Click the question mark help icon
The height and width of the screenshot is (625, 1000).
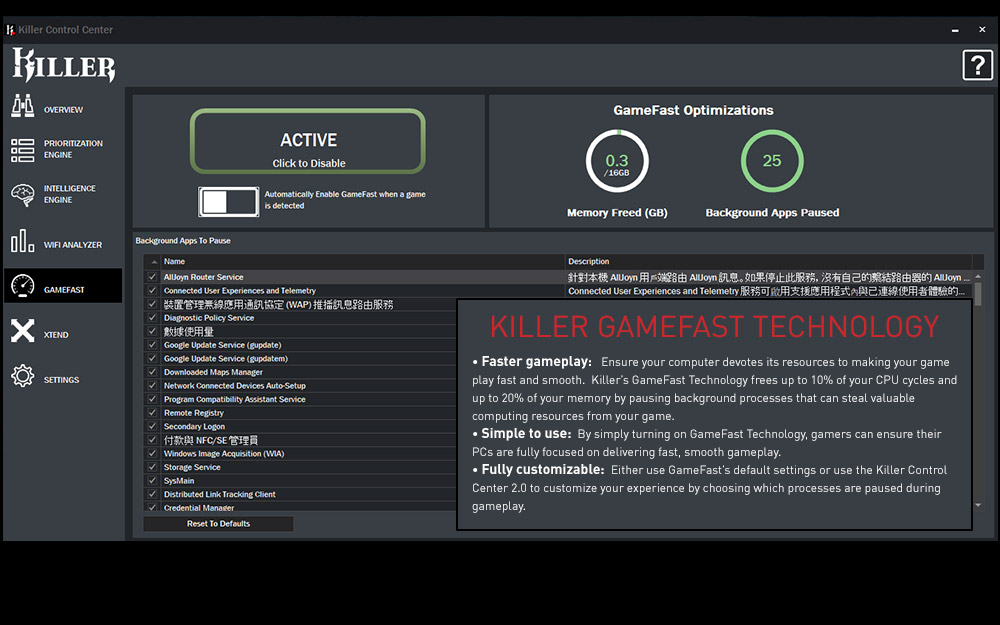pyautogui.click(x=977, y=65)
